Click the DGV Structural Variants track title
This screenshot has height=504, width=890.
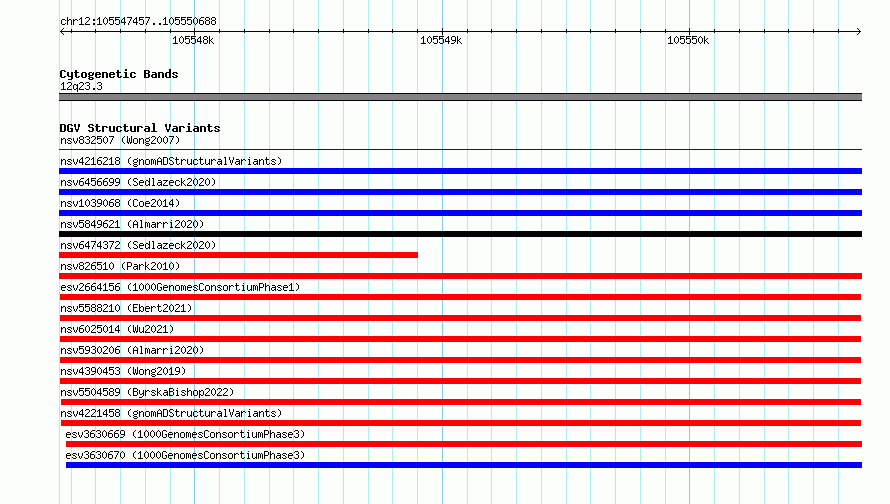click(140, 128)
